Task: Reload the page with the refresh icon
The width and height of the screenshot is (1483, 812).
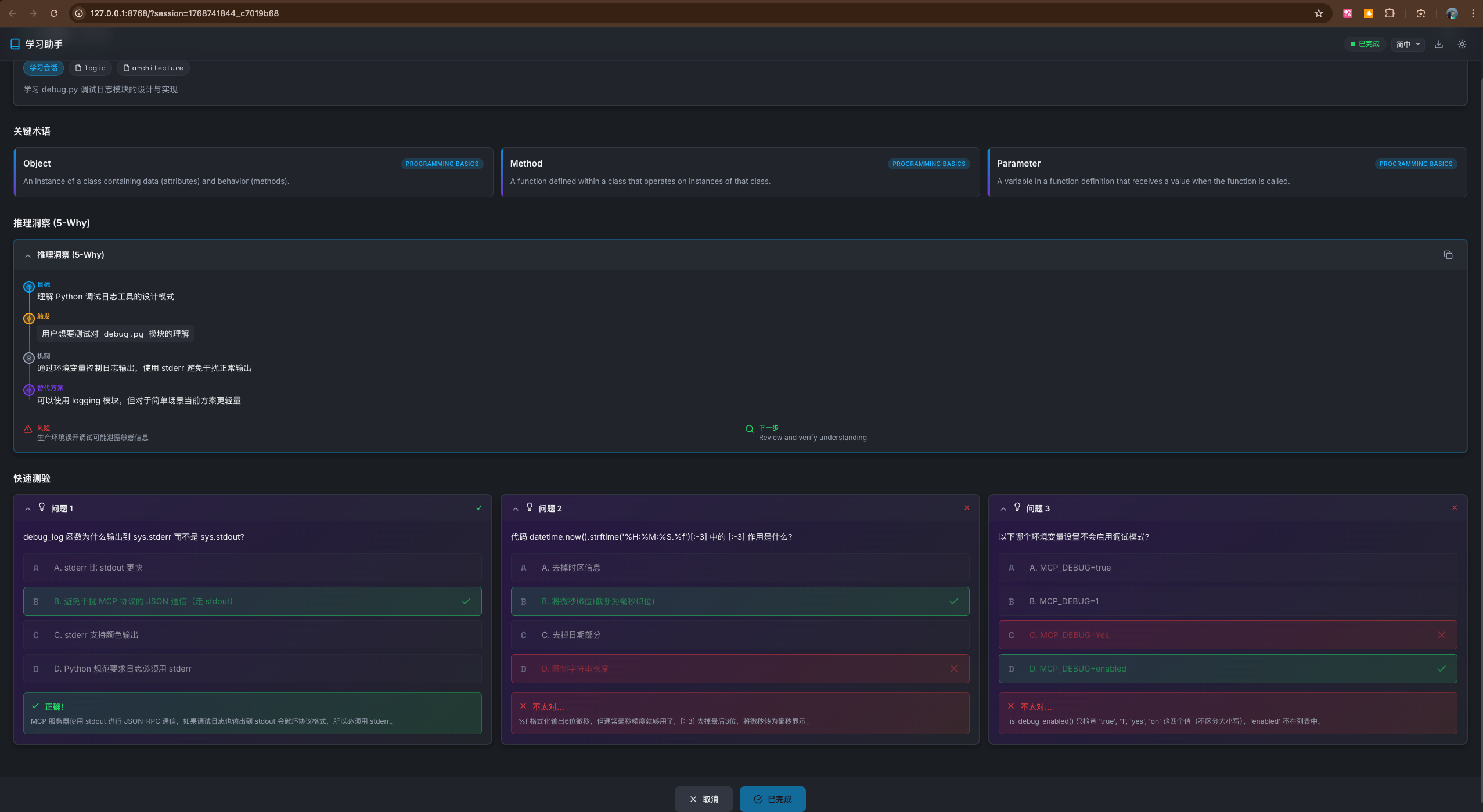Action: tap(54, 13)
